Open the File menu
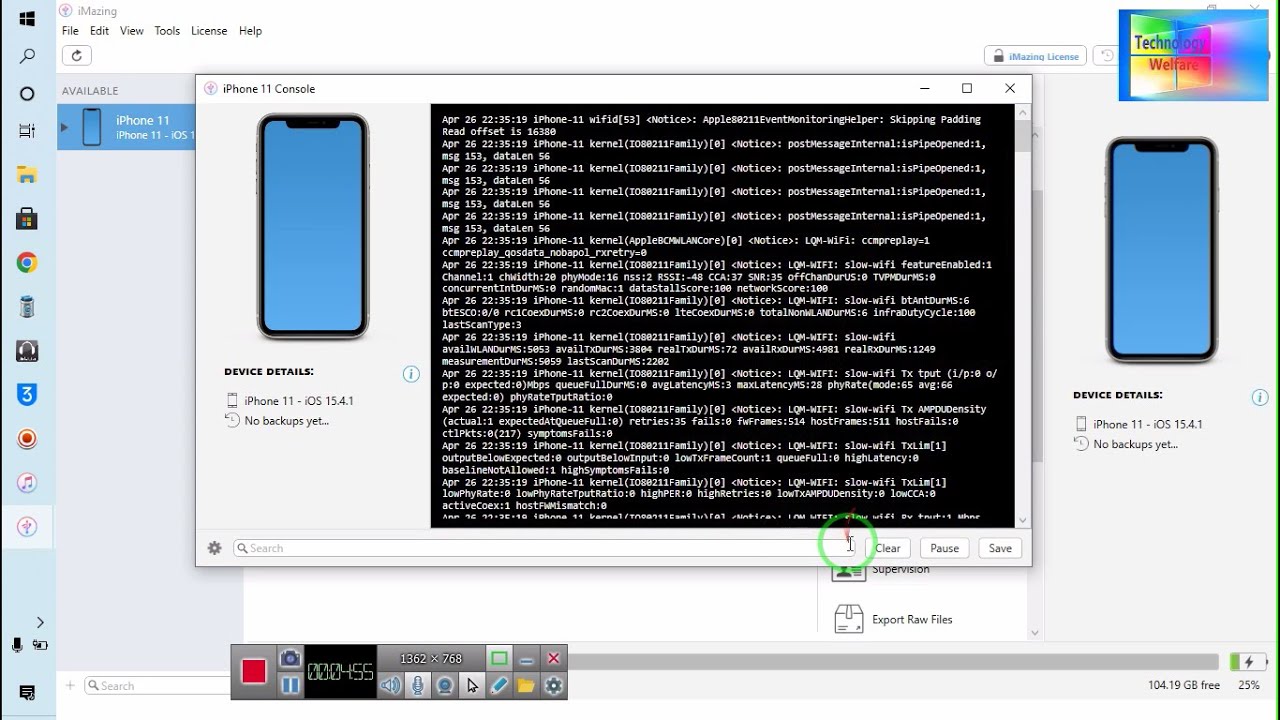The height and width of the screenshot is (720, 1280). 70,31
